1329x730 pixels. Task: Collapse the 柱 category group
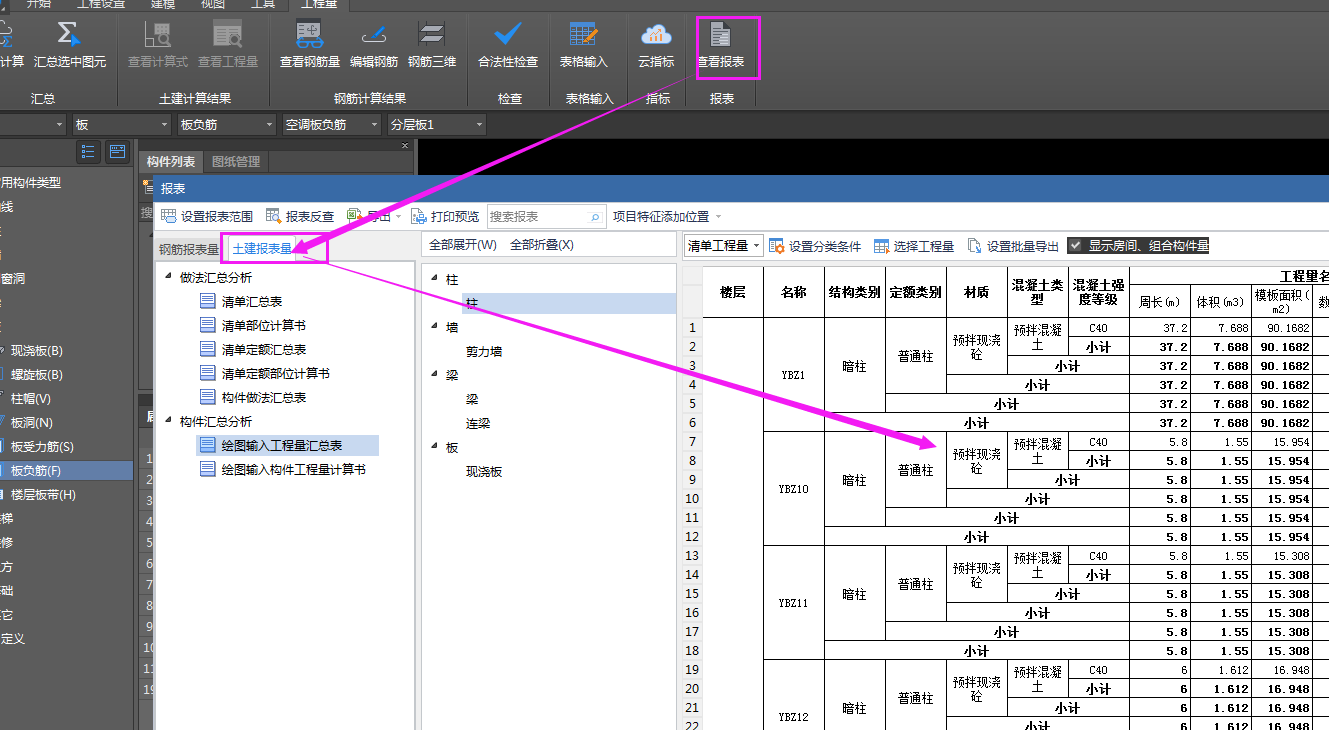click(434, 279)
